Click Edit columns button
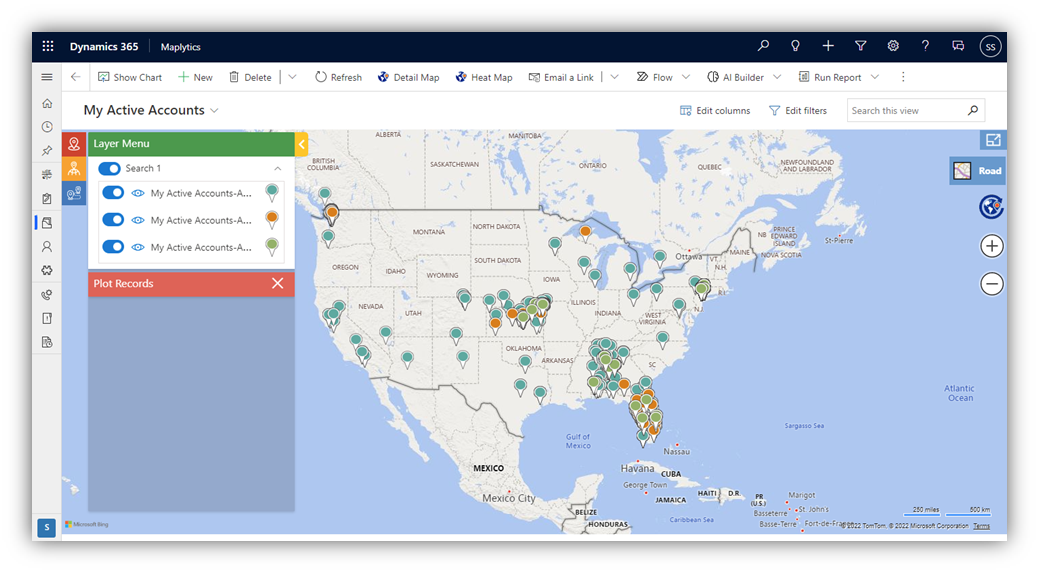The height and width of the screenshot is (573, 1039). 715,111
